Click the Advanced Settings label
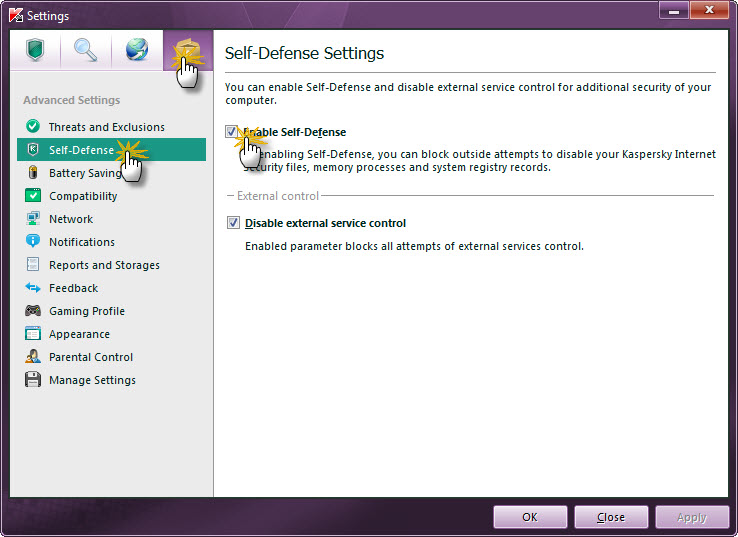The image size is (738, 537). (x=72, y=100)
